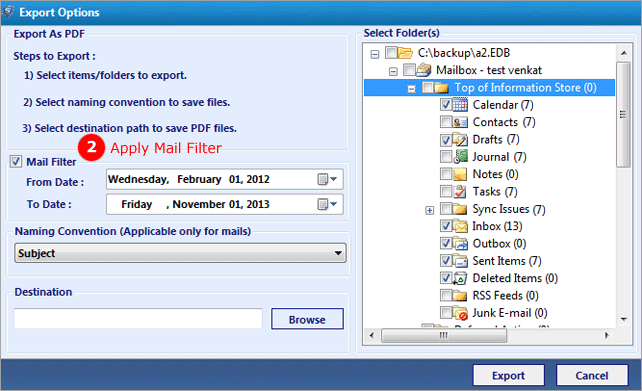Screen dimensions: 642x391
Task: Select the Mailbox - test venkat node
Action: (x=489, y=70)
